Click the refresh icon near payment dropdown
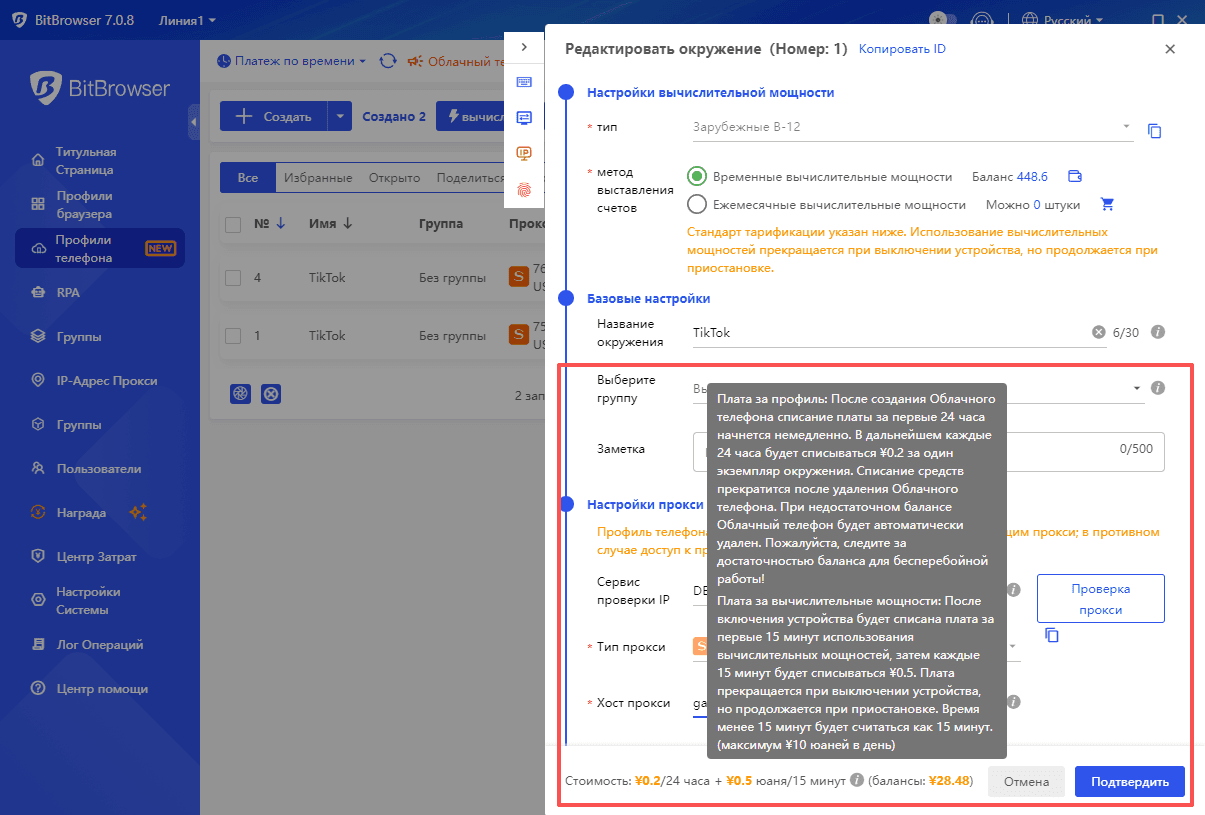This screenshot has width=1205, height=815. pyautogui.click(x=388, y=61)
